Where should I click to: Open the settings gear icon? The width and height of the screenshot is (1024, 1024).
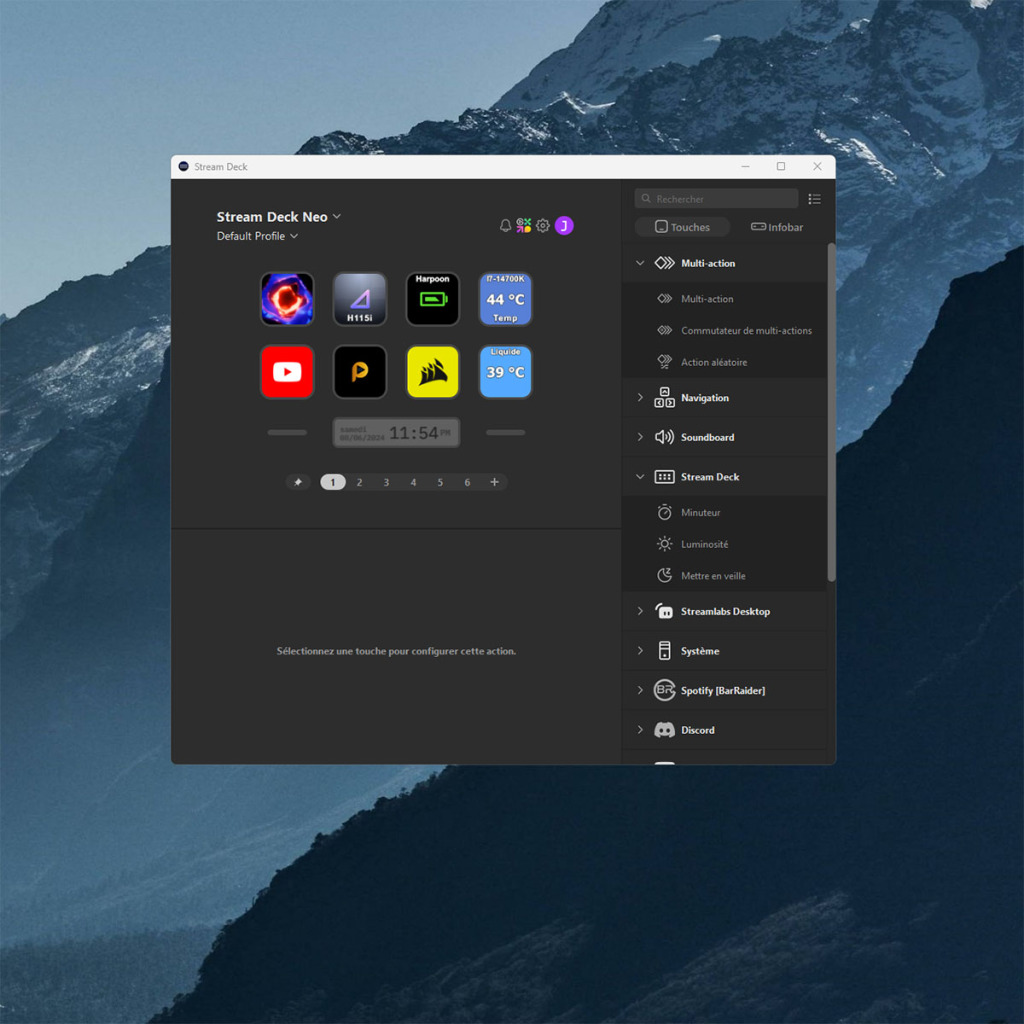tap(543, 226)
